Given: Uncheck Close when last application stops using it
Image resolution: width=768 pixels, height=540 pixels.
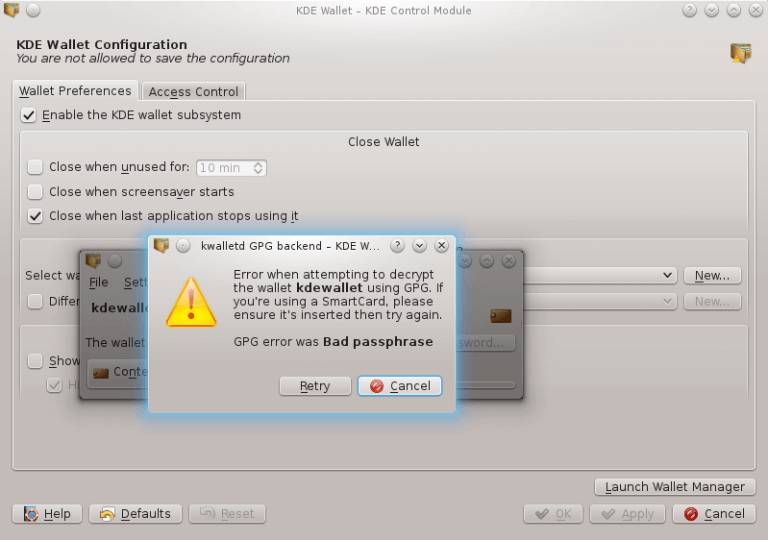Looking at the screenshot, I should pos(35,216).
